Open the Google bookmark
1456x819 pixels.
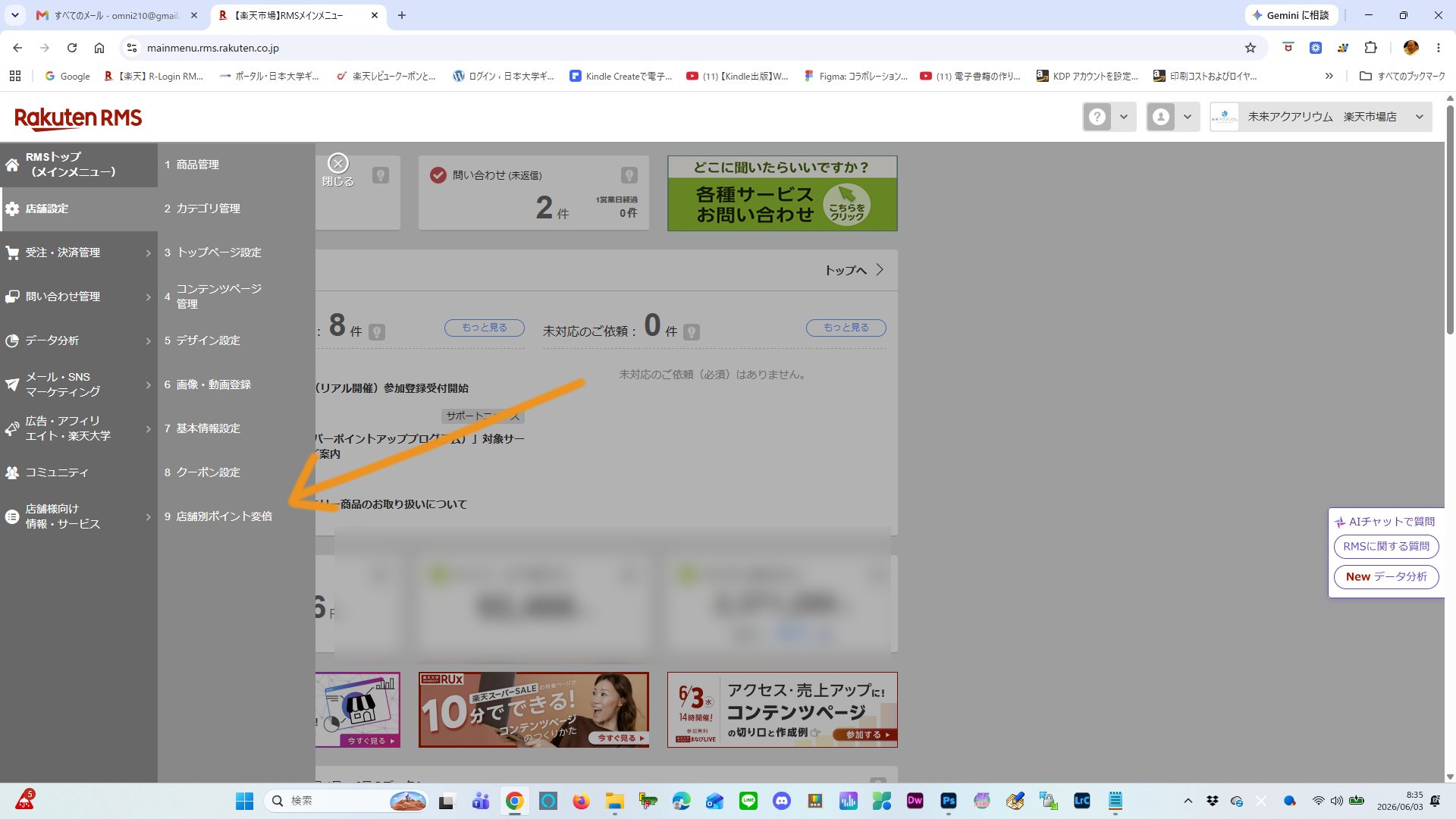67,76
